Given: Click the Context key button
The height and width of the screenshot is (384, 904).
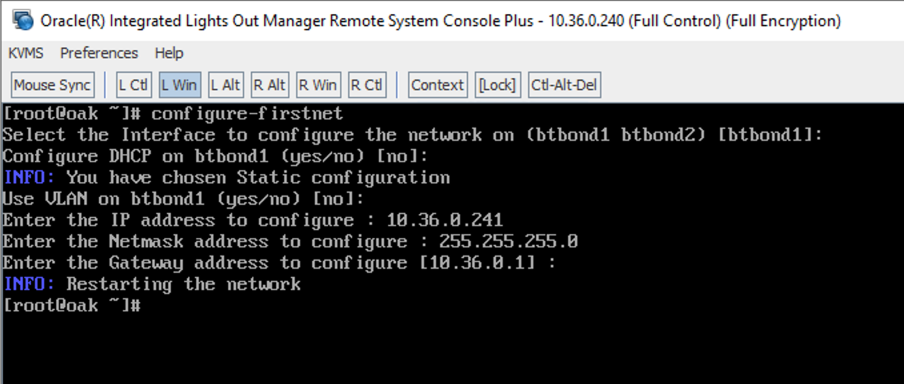Looking at the screenshot, I should click(x=437, y=85).
